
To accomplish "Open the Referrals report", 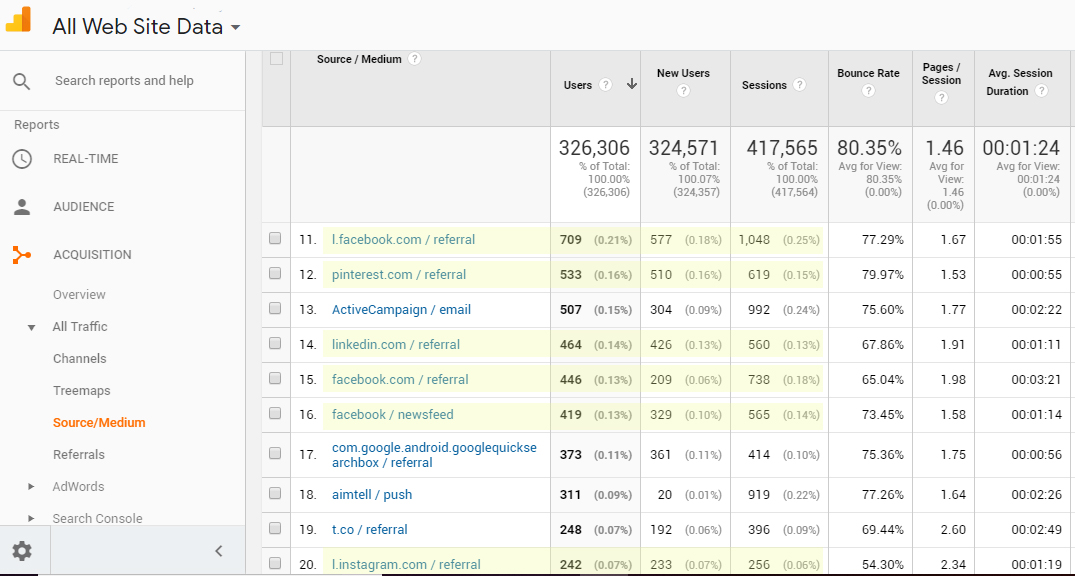I will pyautogui.click(x=79, y=455).
